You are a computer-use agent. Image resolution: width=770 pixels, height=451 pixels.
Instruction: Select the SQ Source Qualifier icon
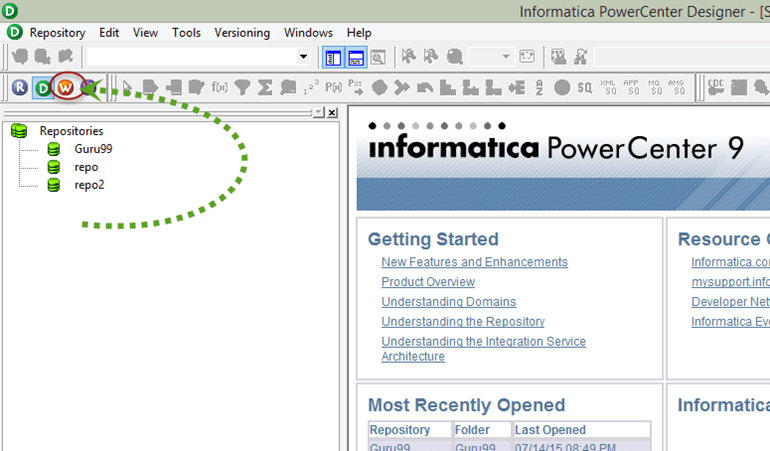[584, 87]
